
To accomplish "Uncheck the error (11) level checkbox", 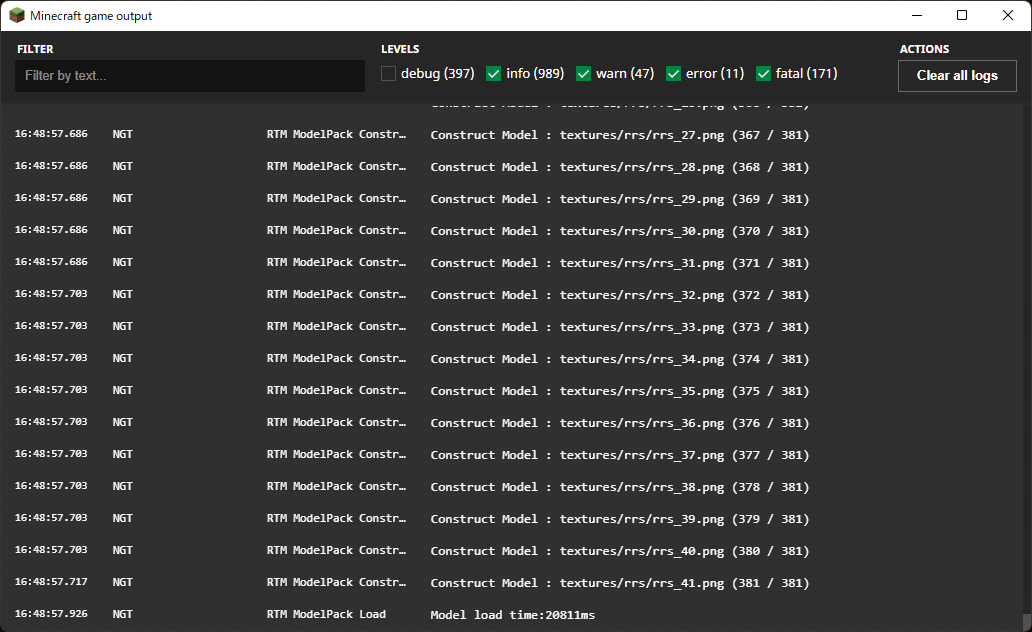I will [673, 74].
